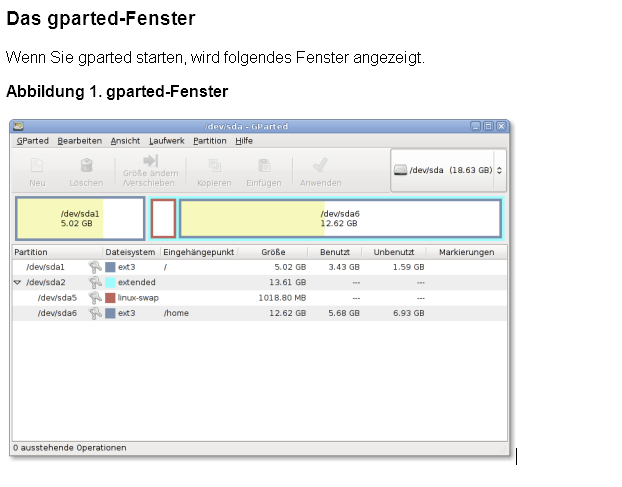The image size is (622, 487).
Task: Click the /home mount point cell
Action: point(176,313)
